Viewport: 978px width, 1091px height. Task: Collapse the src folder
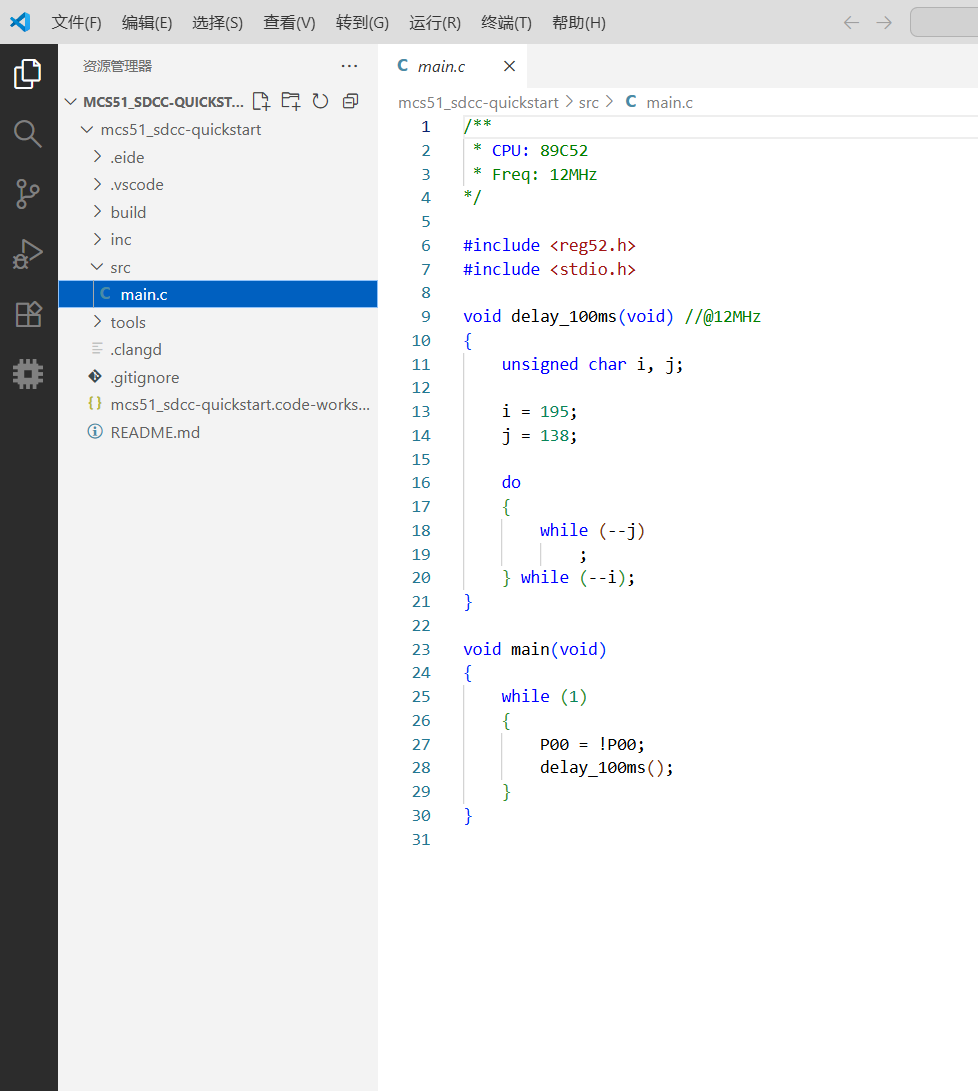(x=120, y=267)
